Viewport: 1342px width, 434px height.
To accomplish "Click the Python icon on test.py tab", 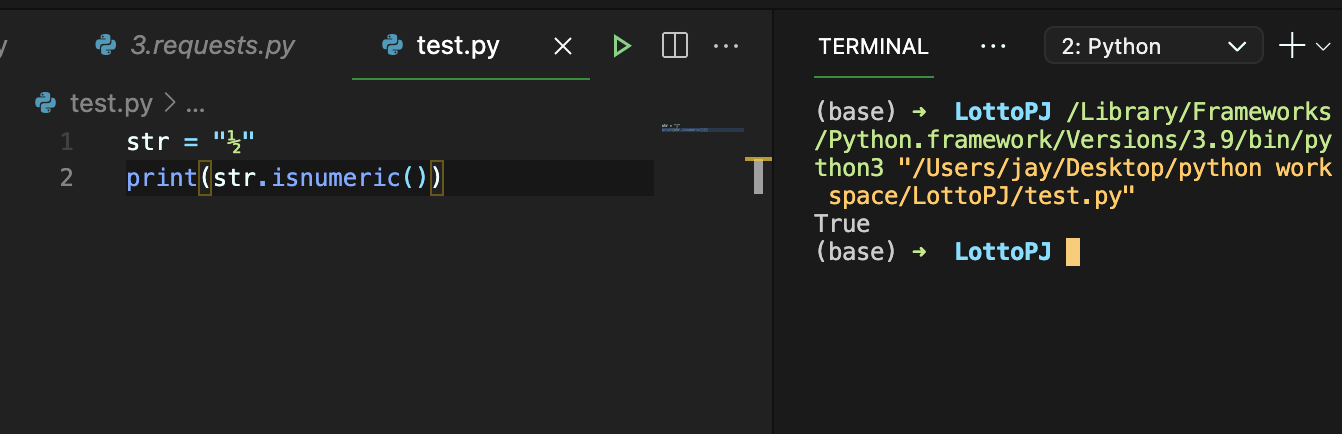I will tap(393, 46).
